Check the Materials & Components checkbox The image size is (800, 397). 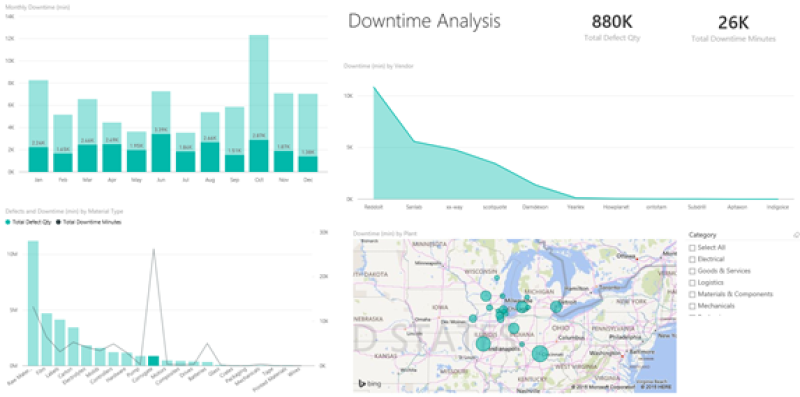point(692,294)
